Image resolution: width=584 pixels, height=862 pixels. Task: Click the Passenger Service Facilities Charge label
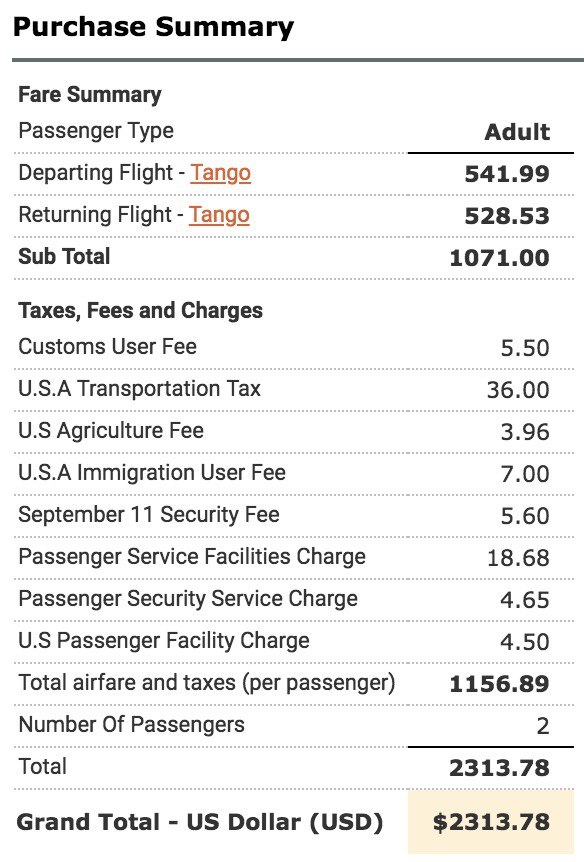(x=192, y=556)
